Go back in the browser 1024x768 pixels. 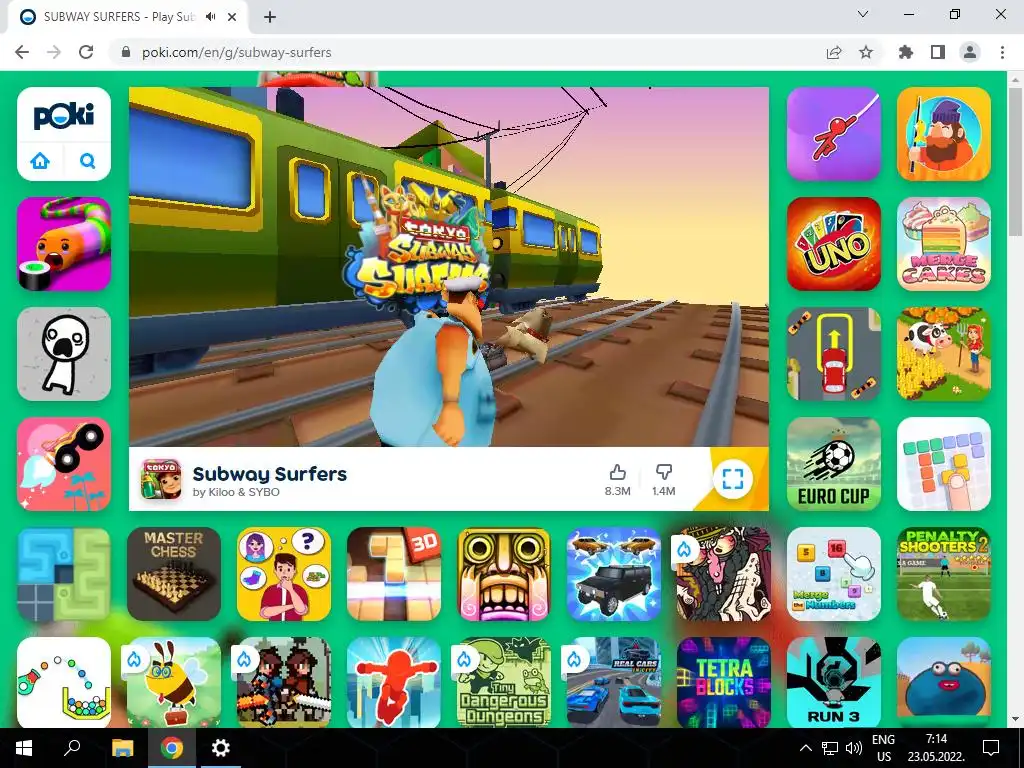pos(22,52)
